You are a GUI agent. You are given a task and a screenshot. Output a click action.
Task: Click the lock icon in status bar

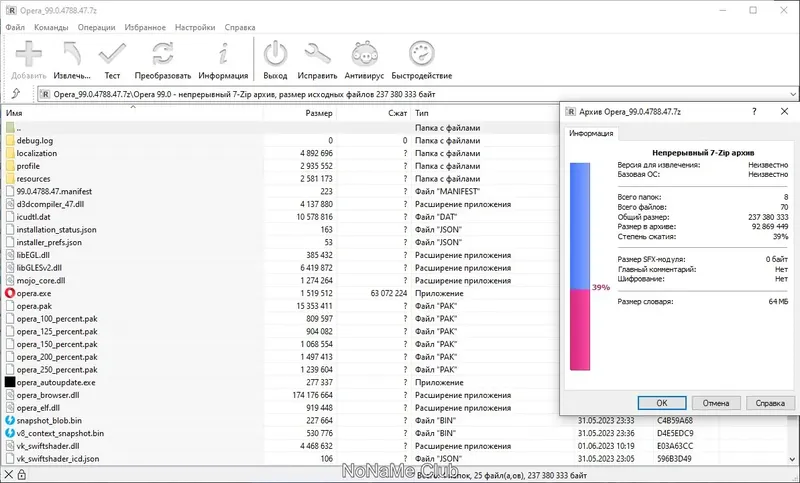click(21, 475)
